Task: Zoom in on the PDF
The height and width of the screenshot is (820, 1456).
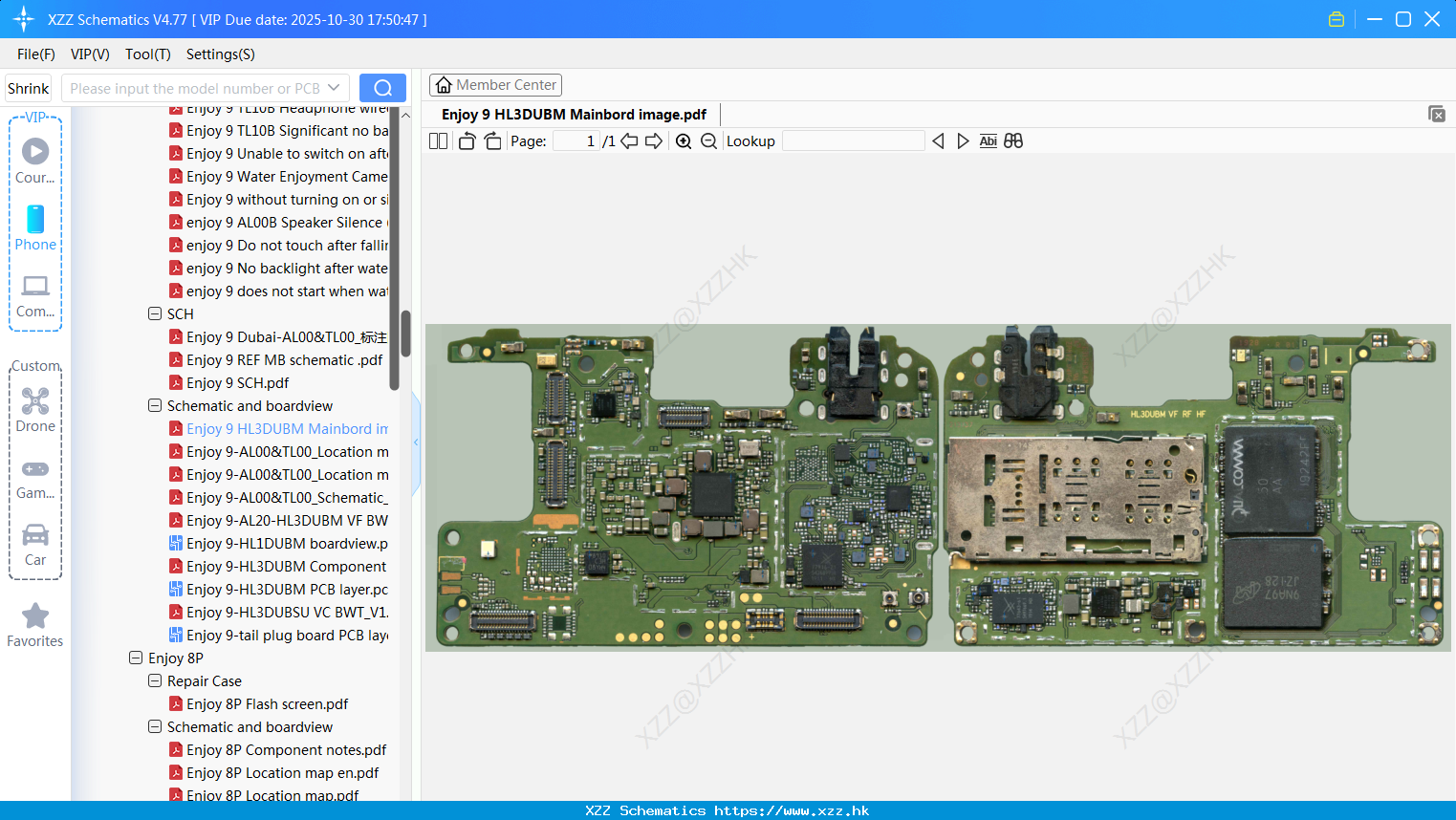Action: click(684, 141)
